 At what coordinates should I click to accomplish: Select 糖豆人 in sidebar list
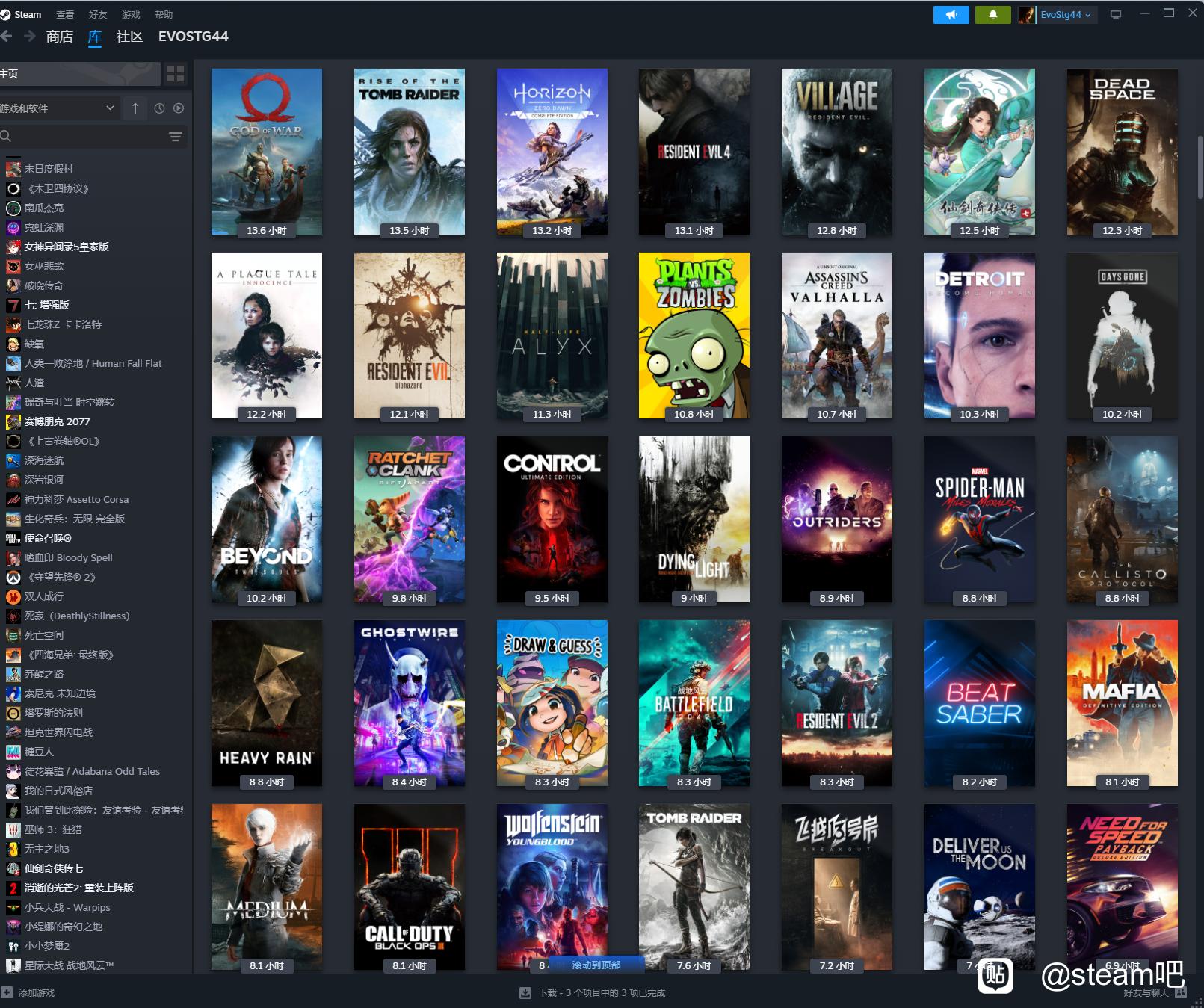tap(39, 752)
